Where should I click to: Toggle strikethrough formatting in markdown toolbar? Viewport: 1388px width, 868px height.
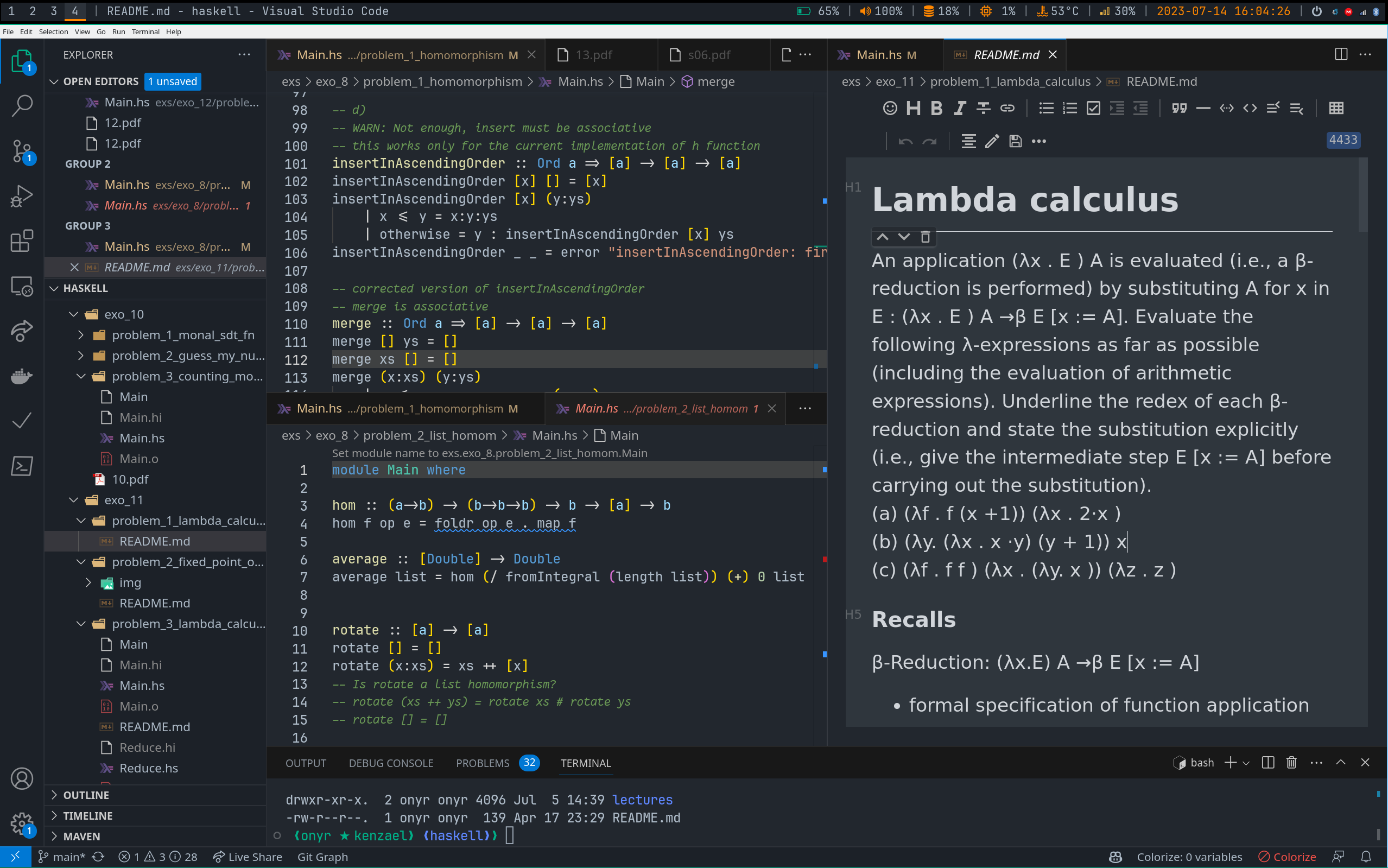click(x=983, y=108)
